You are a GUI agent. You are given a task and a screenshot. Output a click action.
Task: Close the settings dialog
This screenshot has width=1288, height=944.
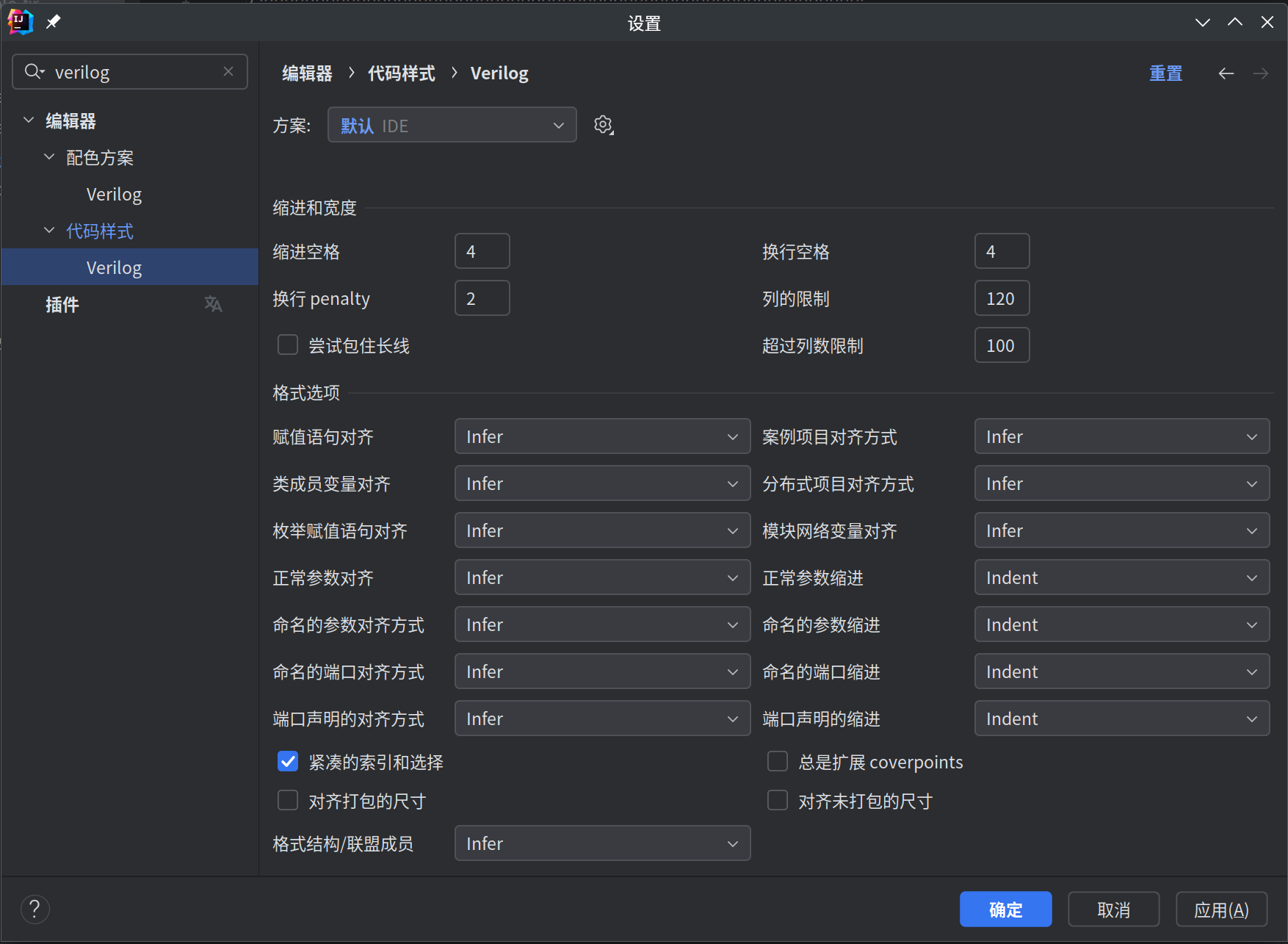[1267, 23]
